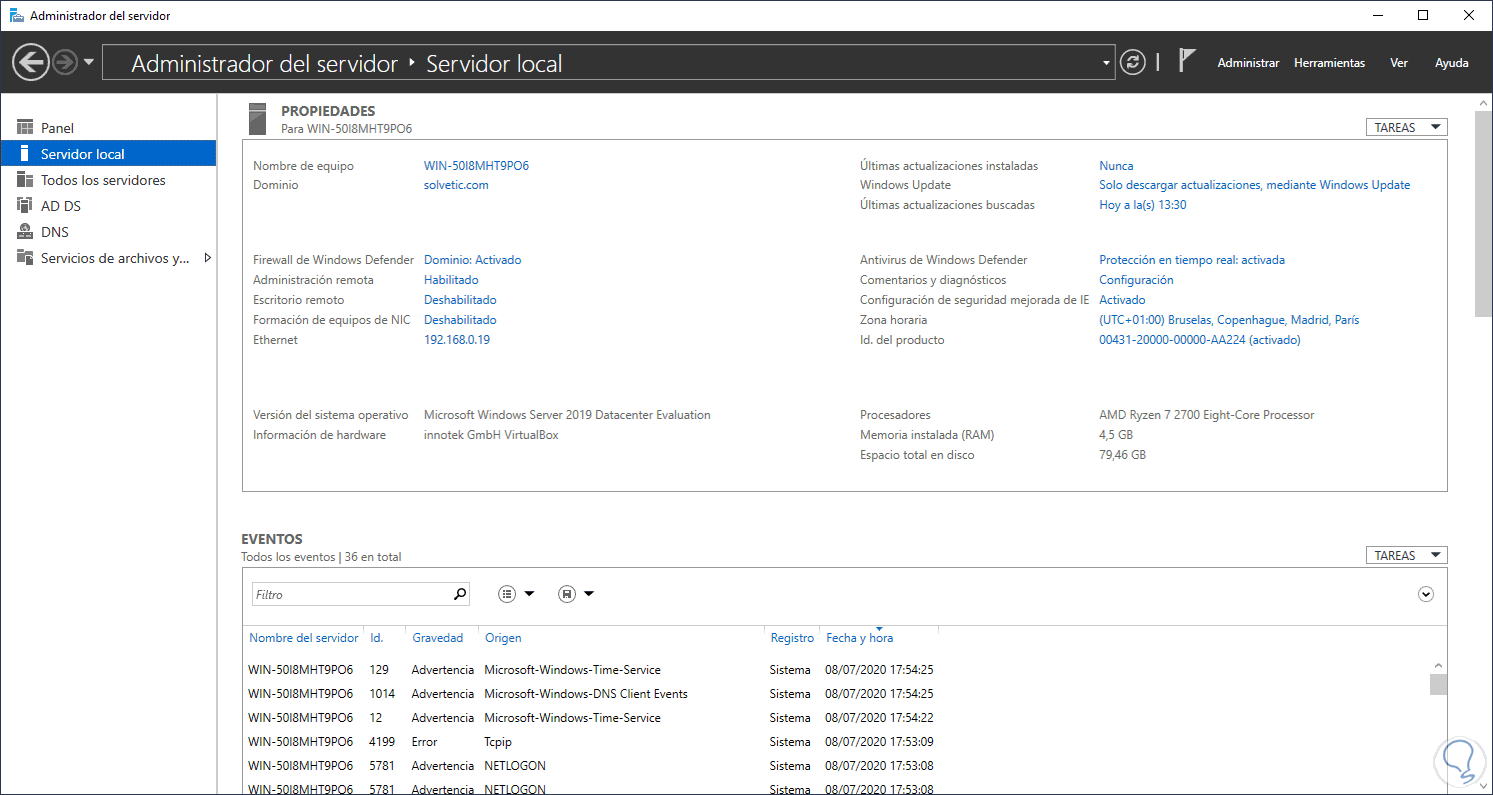Image resolution: width=1493 pixels, height=795 pixels.
Task: Click the main scrollbar up arrow
Action: coord(1483,102)
